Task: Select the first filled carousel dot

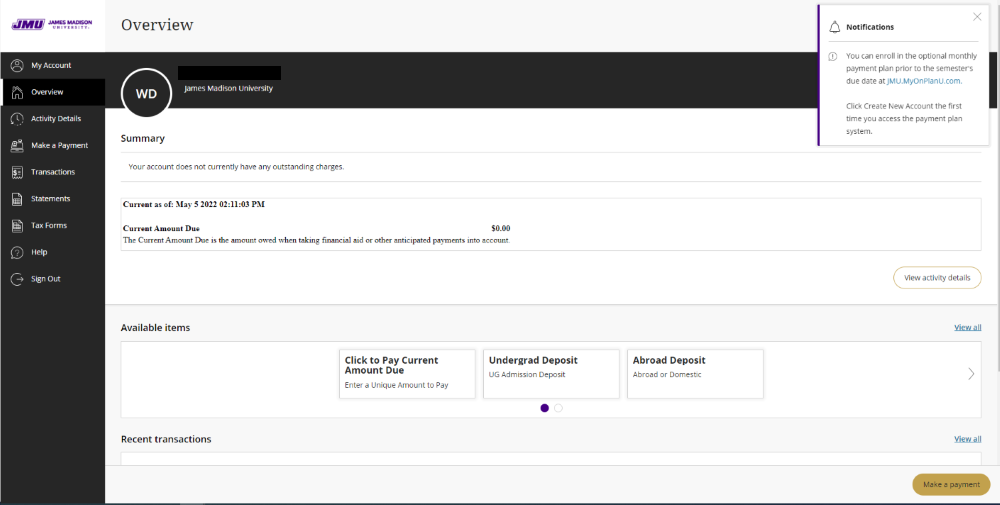Action: (545, 408)
